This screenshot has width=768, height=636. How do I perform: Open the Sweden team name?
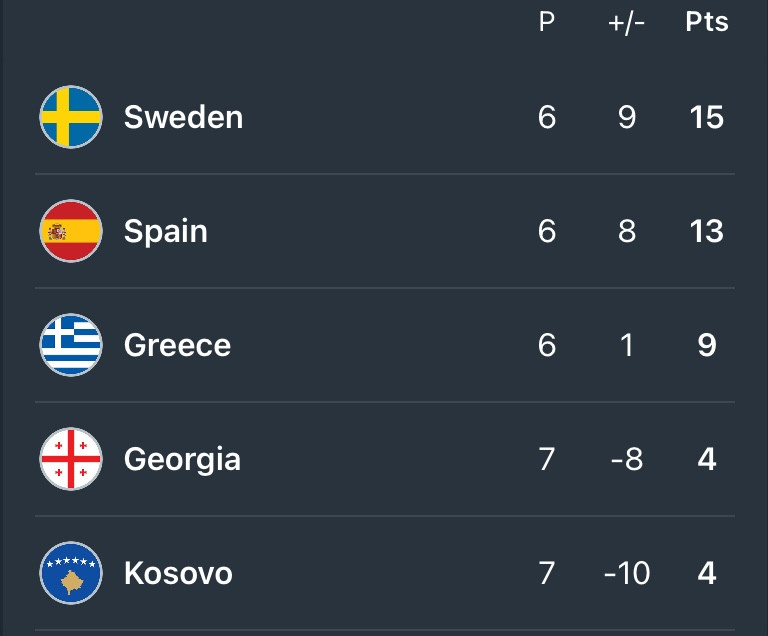tap(184, 117)
